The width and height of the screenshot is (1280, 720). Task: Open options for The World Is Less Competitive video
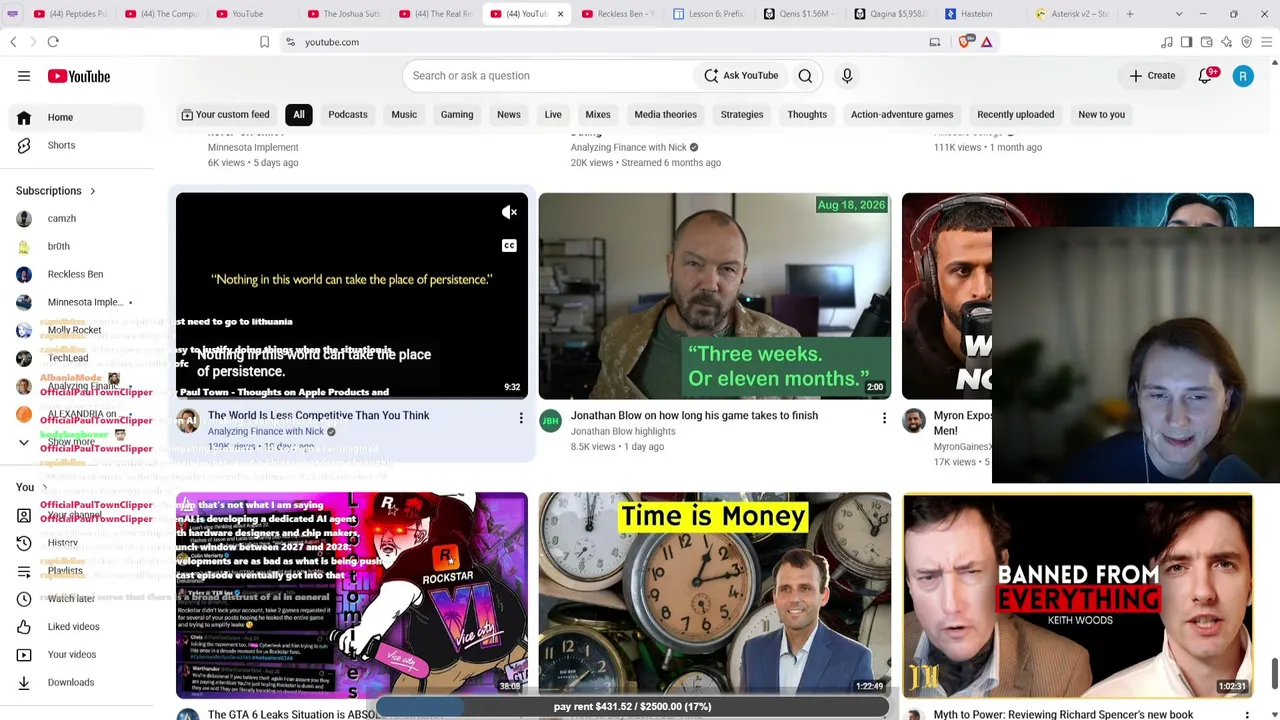(x=521, y=418)
